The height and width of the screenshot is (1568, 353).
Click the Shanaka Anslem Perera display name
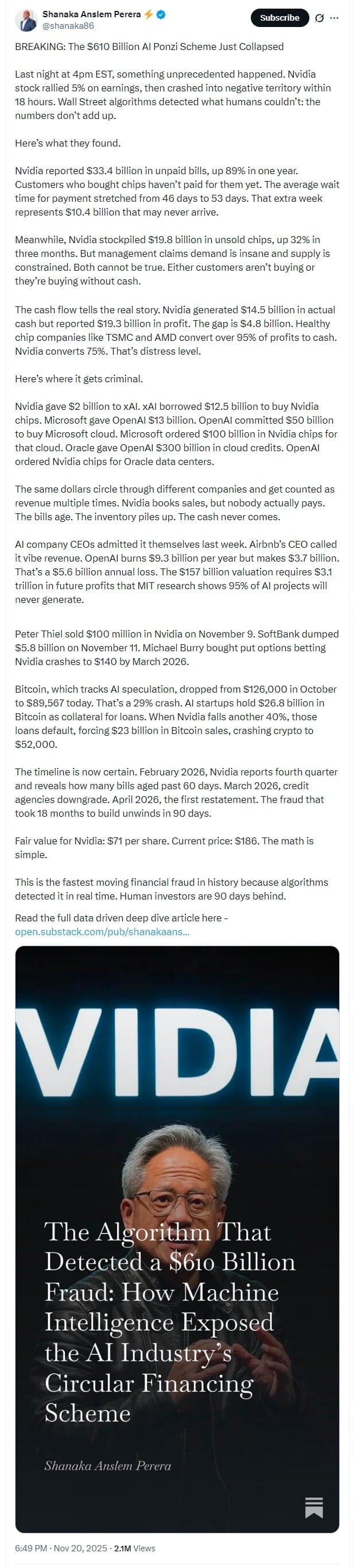(91, 14)
